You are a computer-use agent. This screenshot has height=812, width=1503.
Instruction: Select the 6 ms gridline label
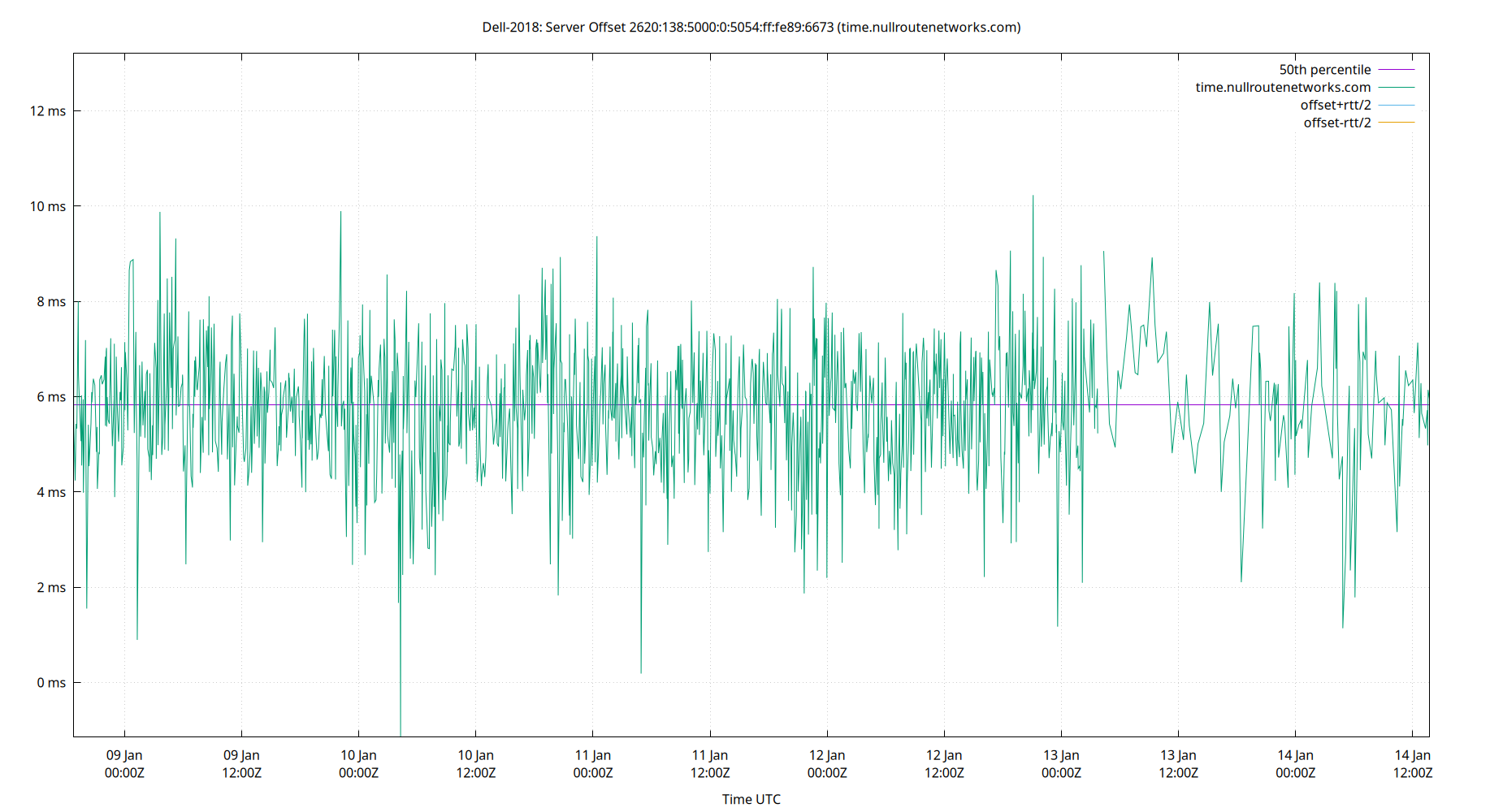click(52, 397)
